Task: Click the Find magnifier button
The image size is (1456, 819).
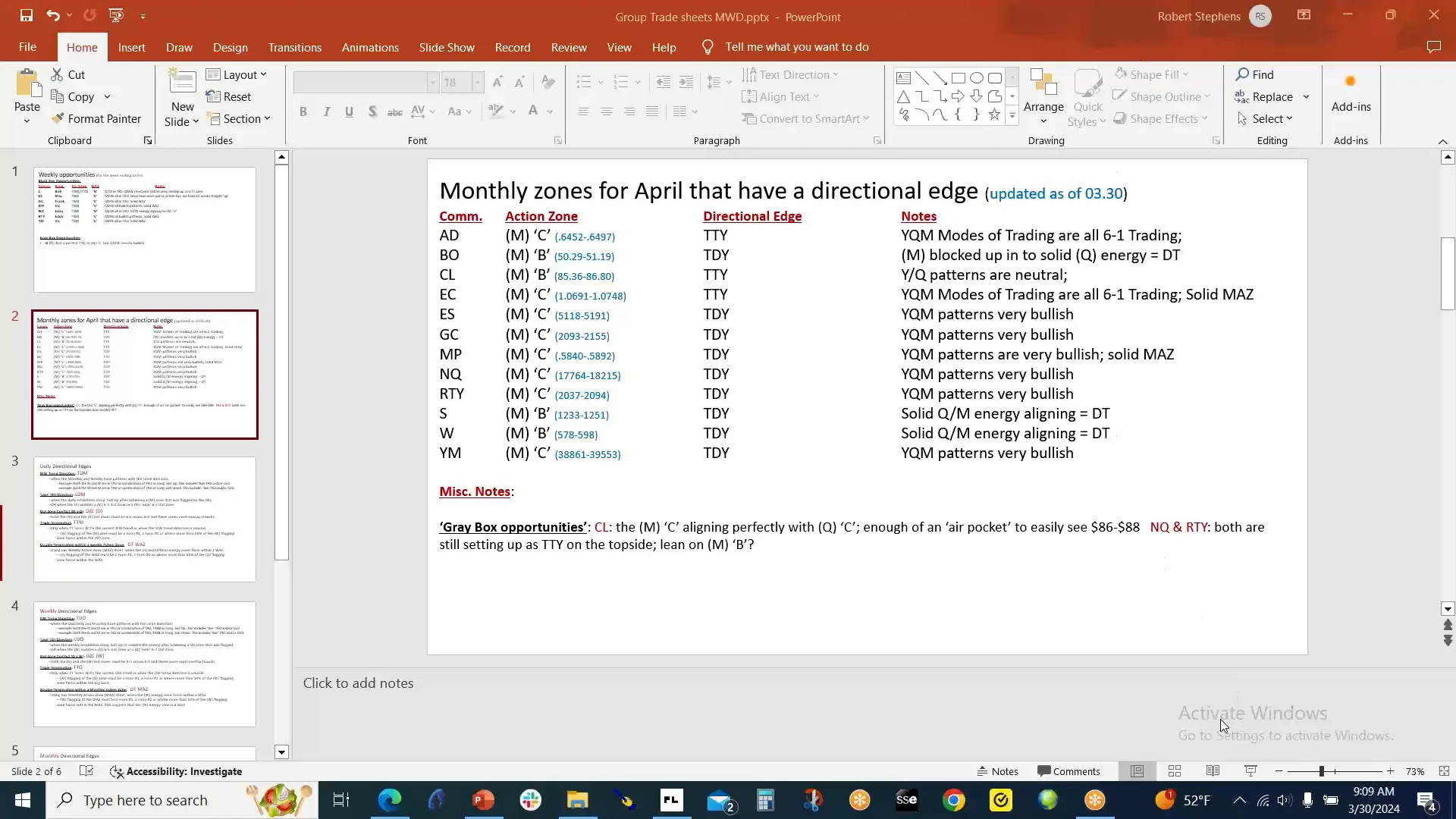Action: 1255,74
